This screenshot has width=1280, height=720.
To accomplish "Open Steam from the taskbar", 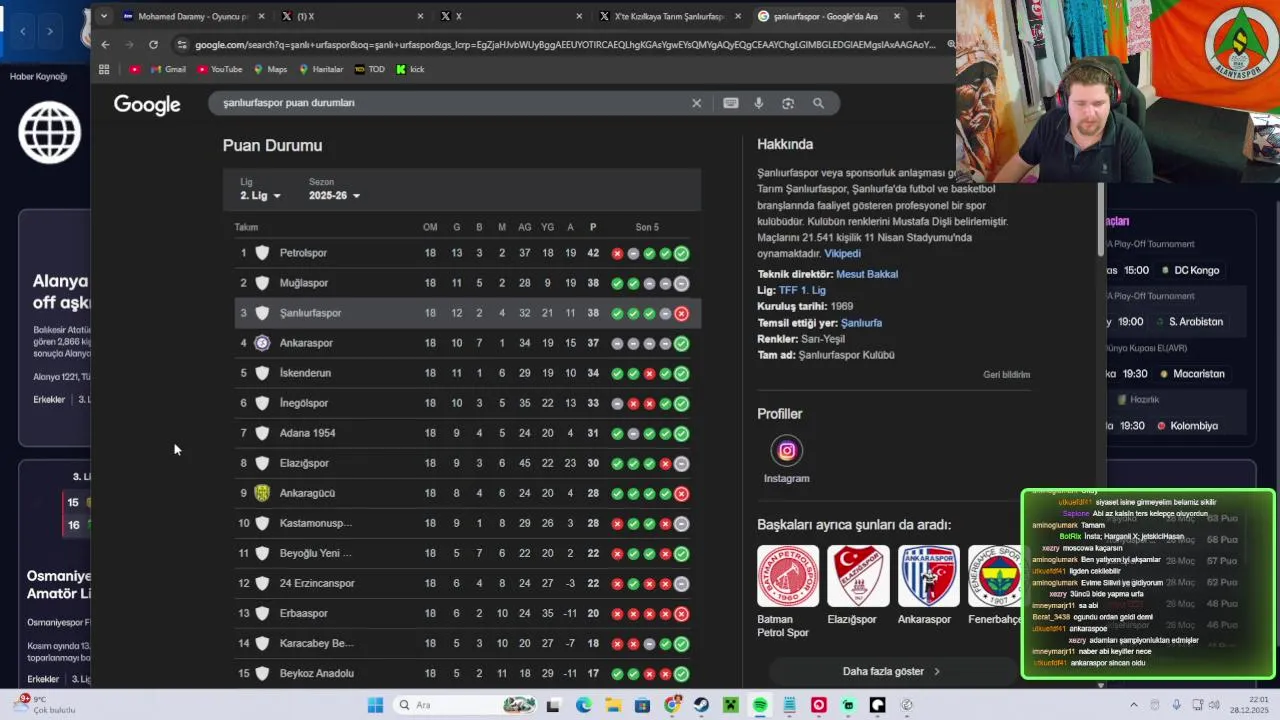I will pyautogui.click(x=701, y=705).
